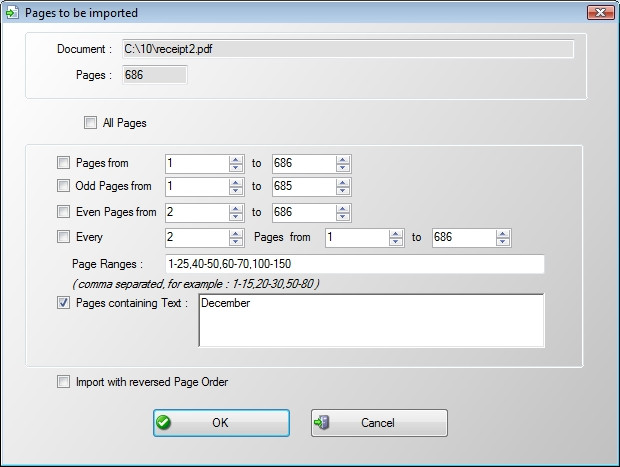The width and height of the screenshot is (620, 467).
Task: Click the exit door icon on Cancel
Action: coord(321,423)
